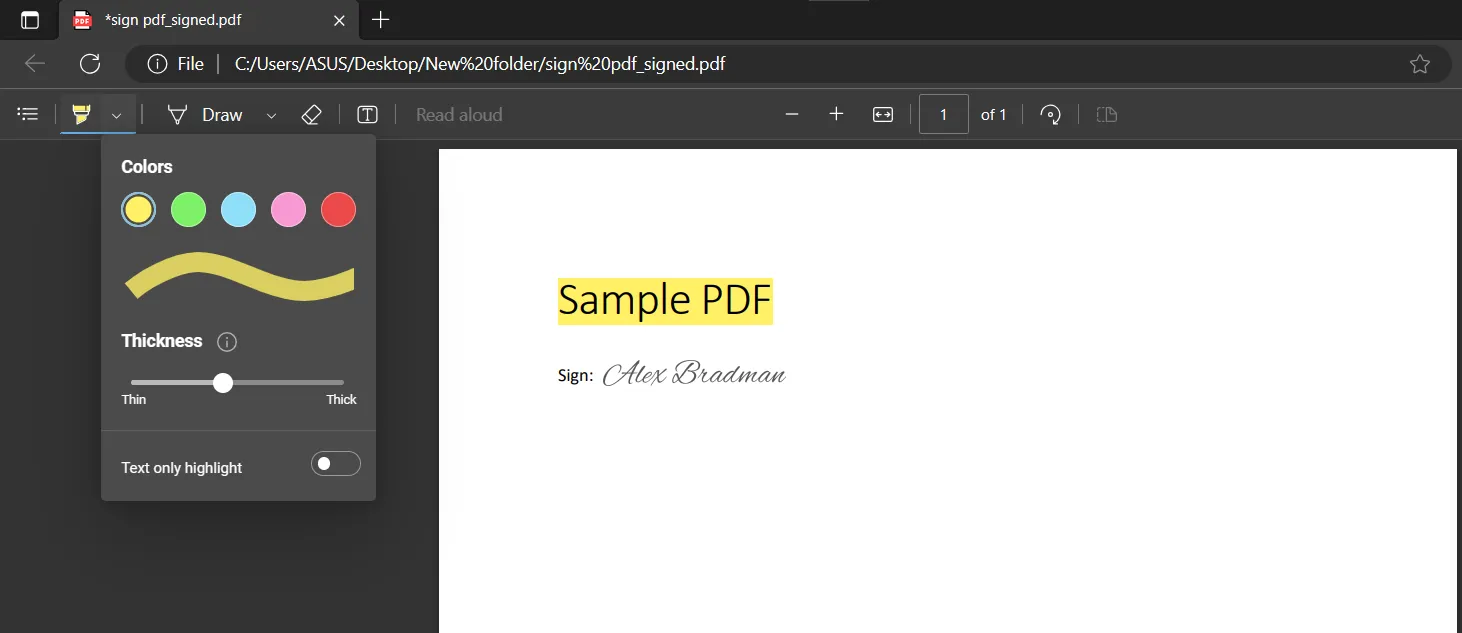Open the highlighter color dropdown
The image size is (1462, 633).
coord(116,114)
